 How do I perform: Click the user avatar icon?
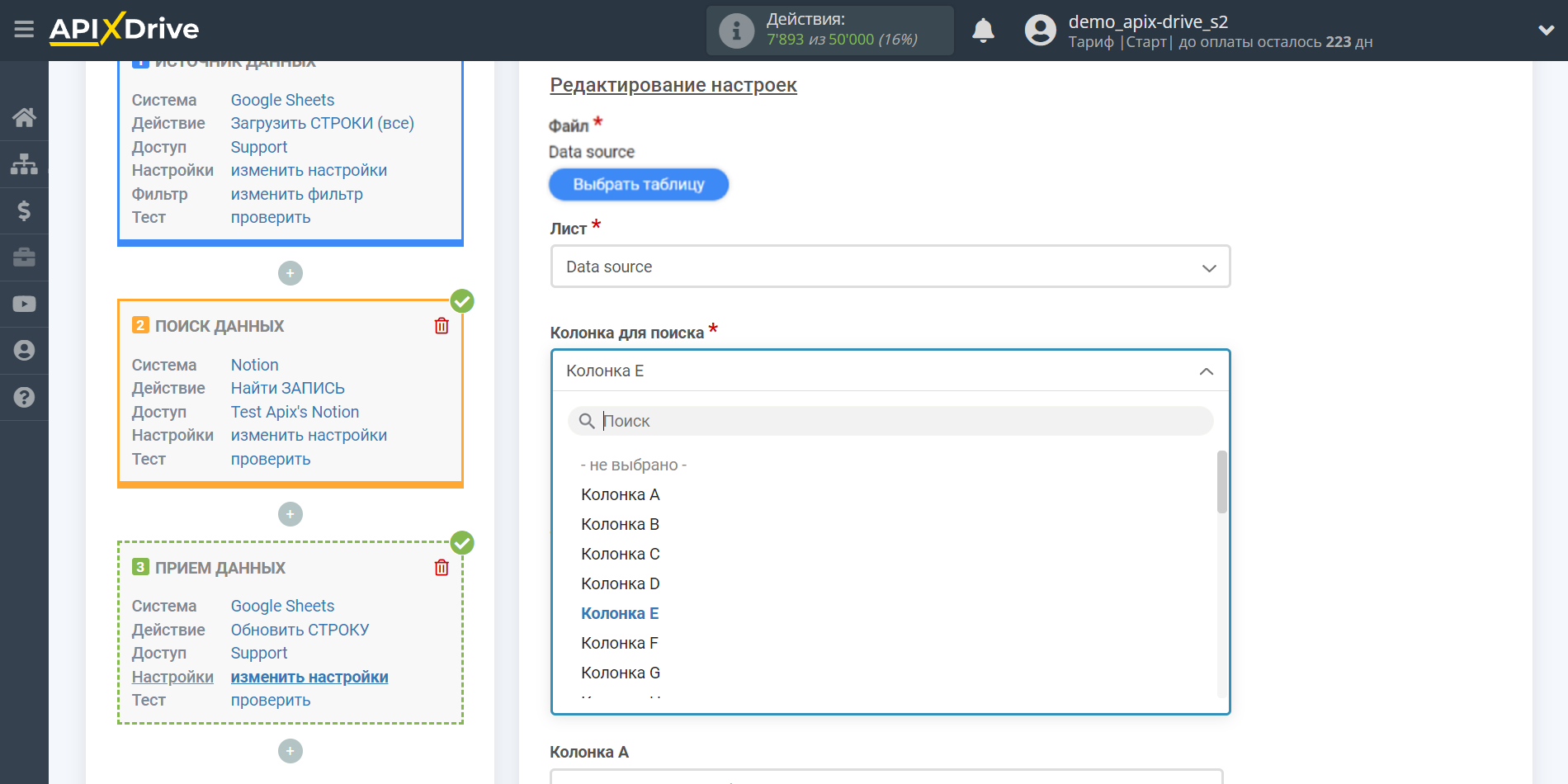(x=1040, y=31)
